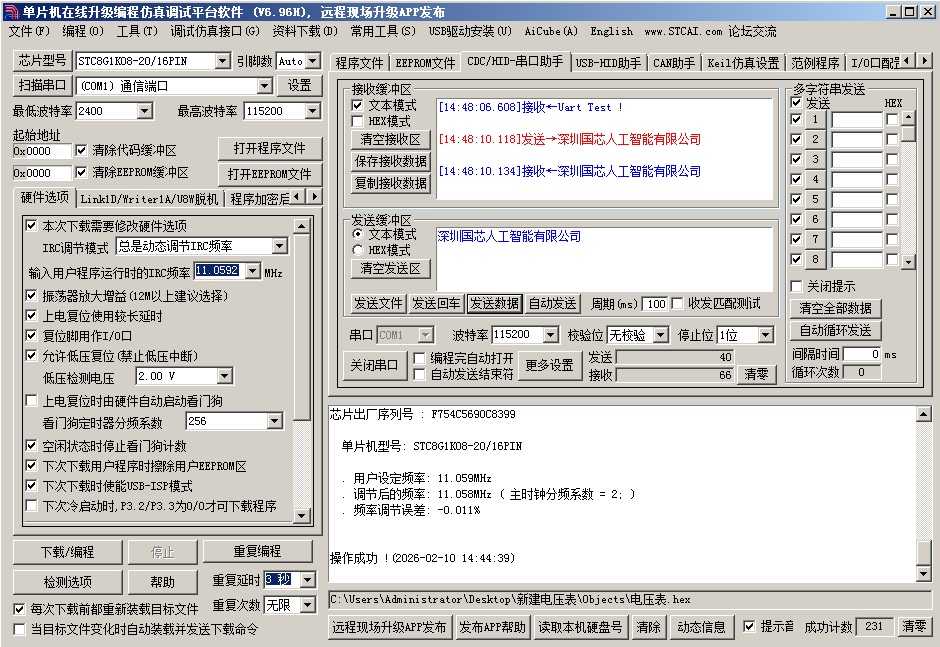Open the 调试仿真接口(G) menu
The image size is (940, 647).
tap(214, 31)
